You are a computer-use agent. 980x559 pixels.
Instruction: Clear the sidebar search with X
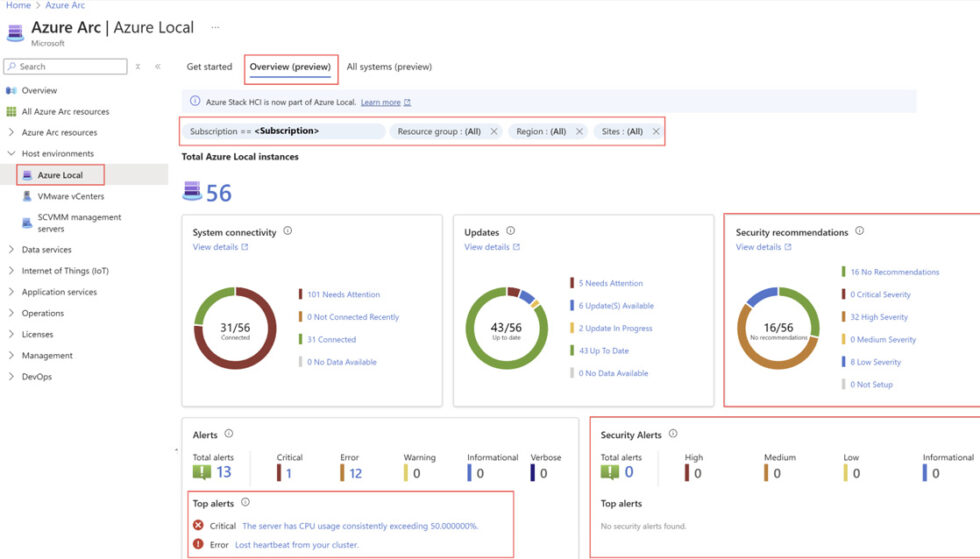pos(138,66)
